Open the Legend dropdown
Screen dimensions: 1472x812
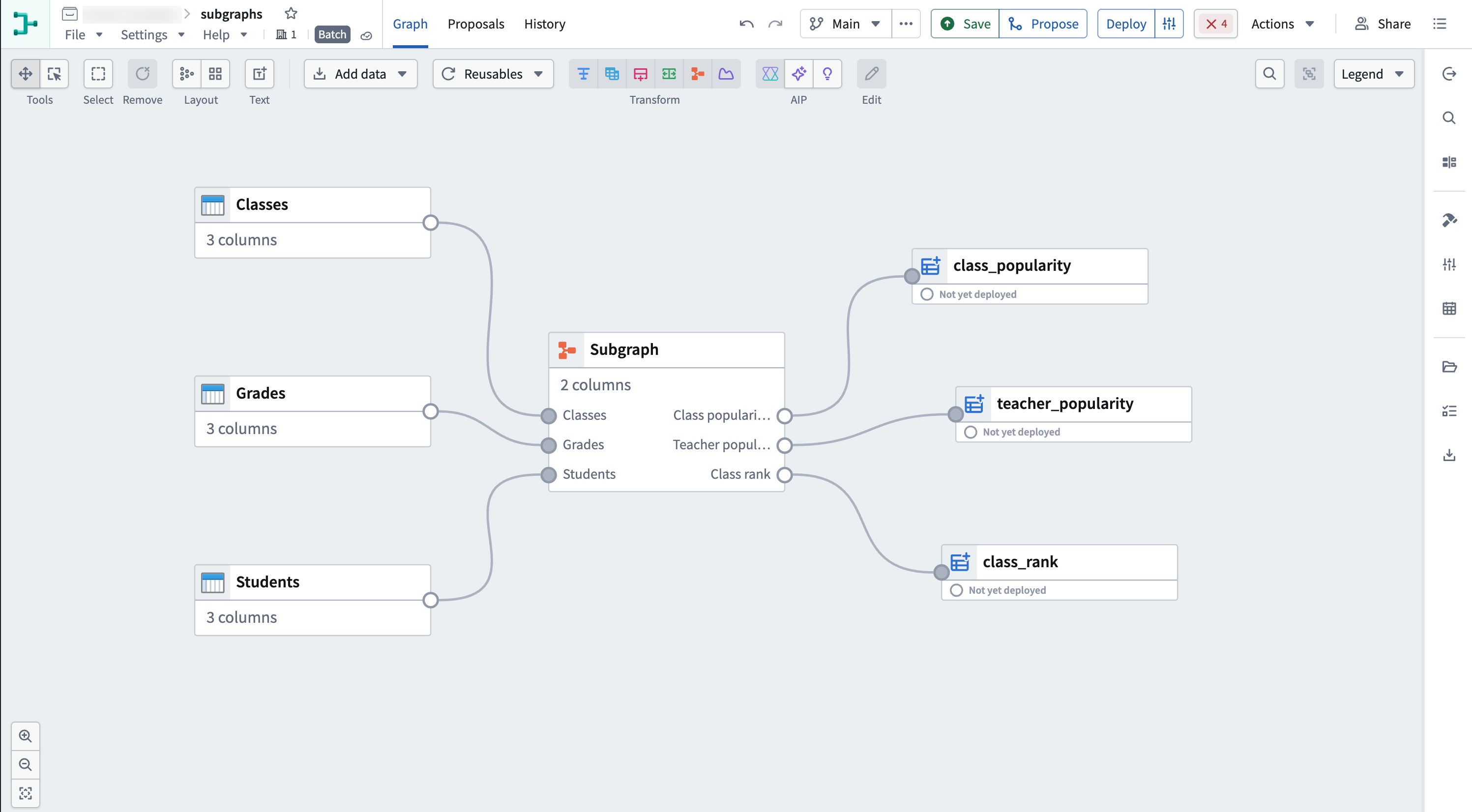[1373, 74]
